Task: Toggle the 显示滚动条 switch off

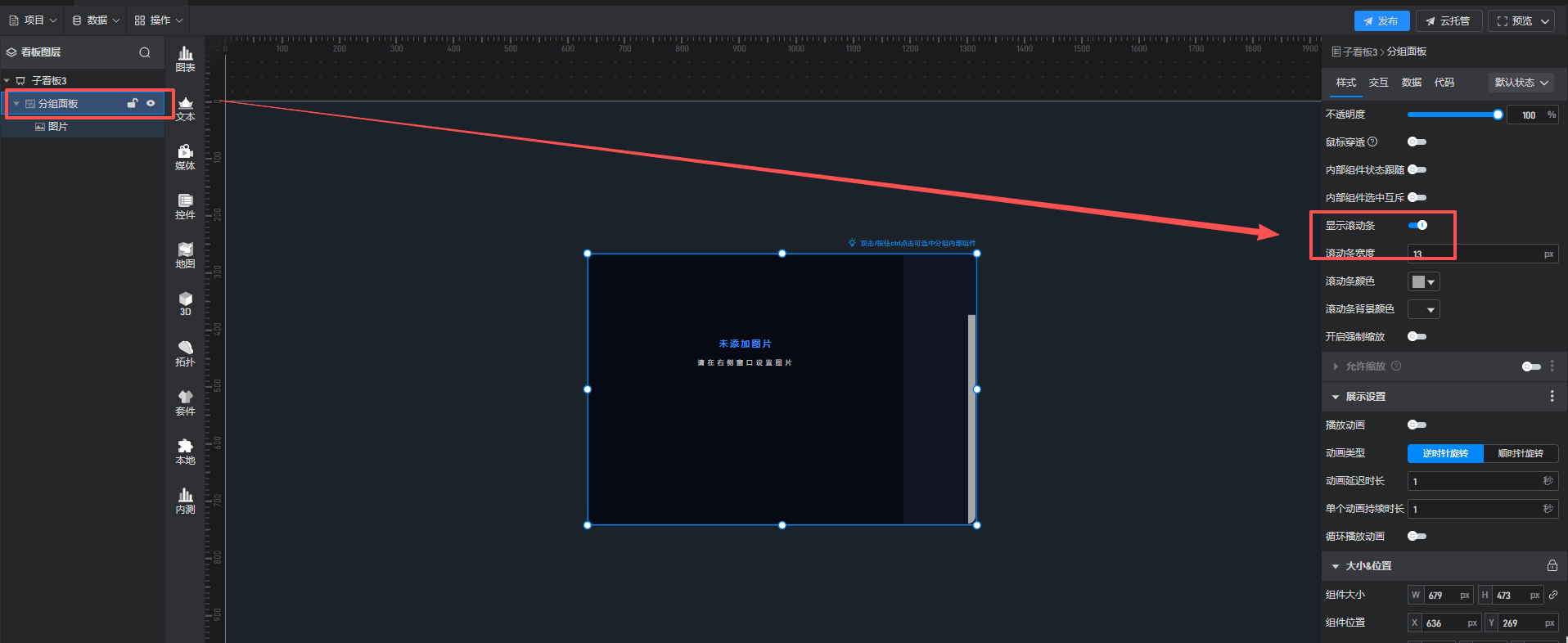Action: click(1417, 225)
